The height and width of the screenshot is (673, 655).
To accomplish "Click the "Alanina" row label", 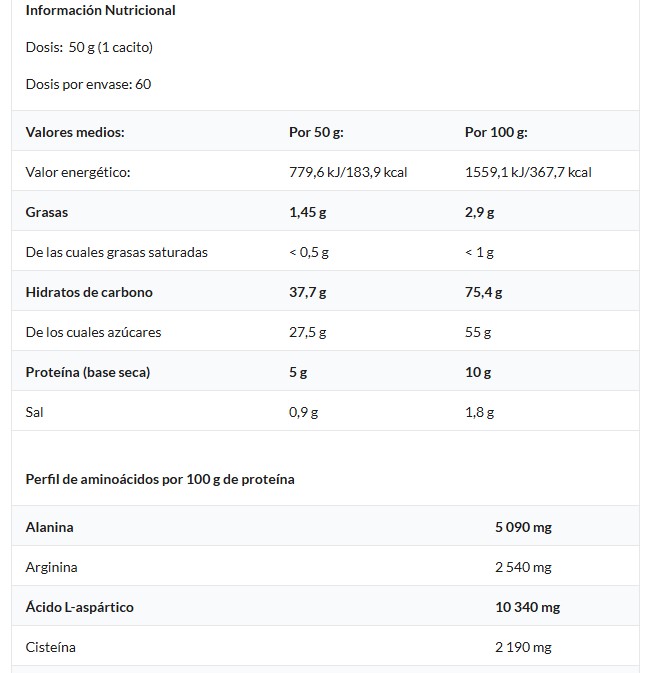I will click(x=49, y=527).
